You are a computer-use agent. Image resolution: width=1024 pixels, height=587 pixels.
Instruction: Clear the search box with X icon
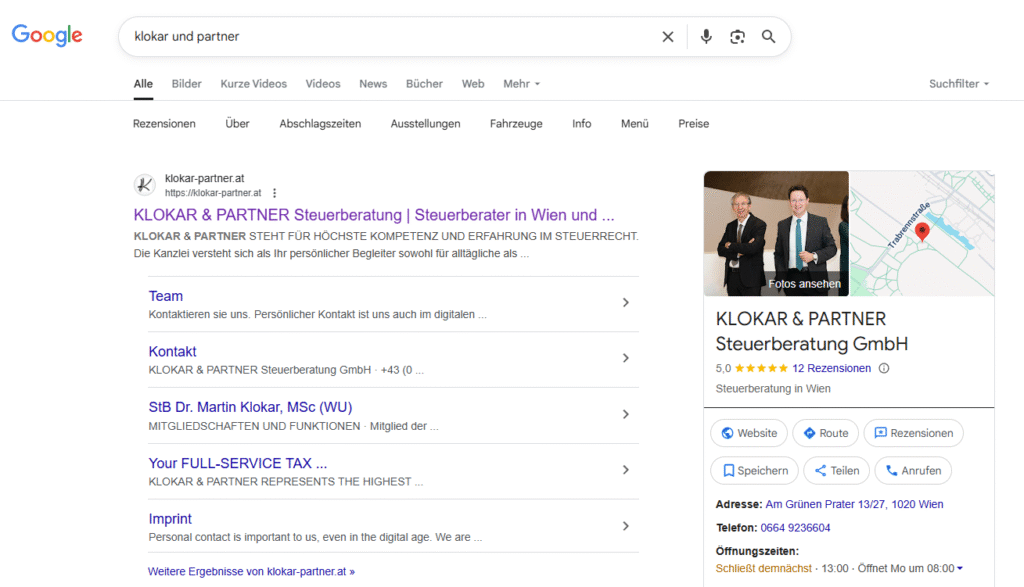click(x=667, y=37)
